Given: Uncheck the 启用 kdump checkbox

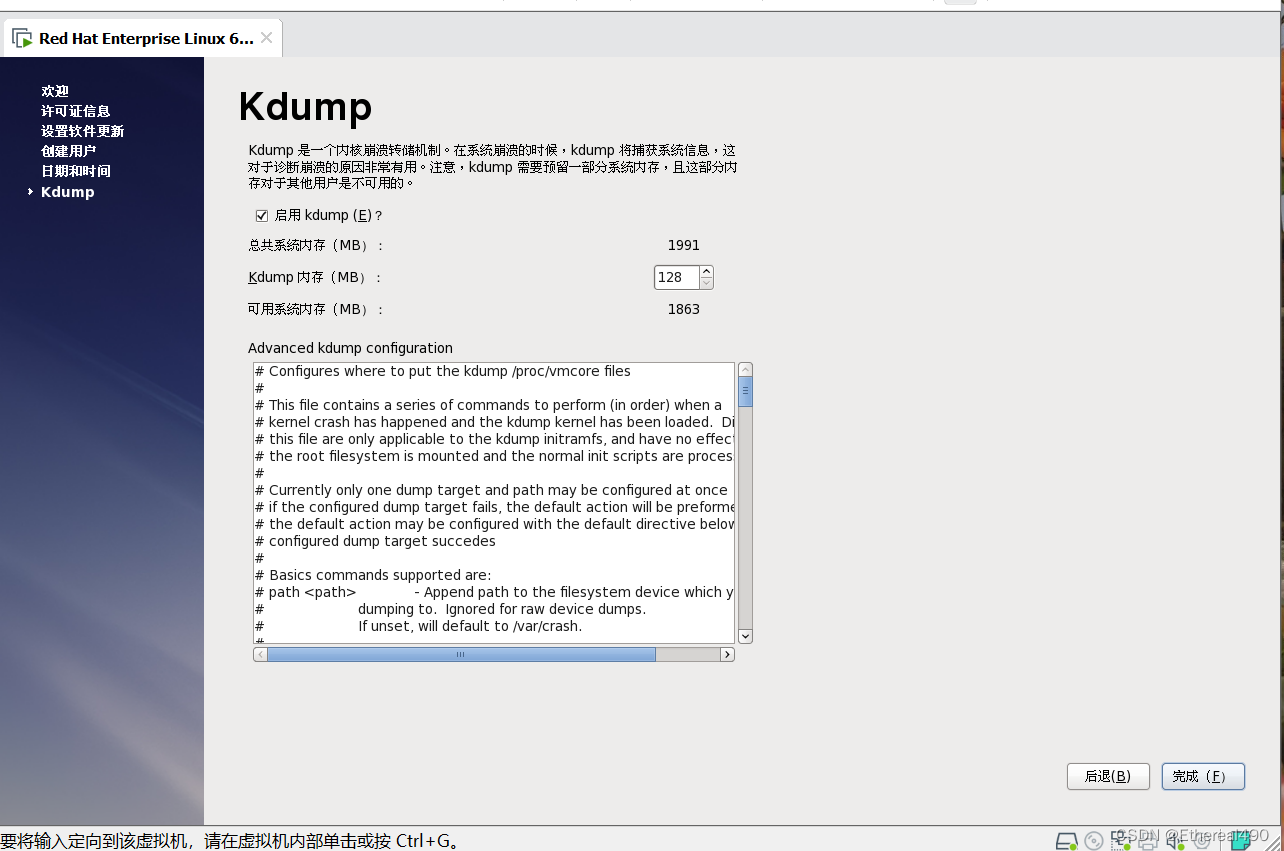Looking at the screenshot, I should 261,215.
